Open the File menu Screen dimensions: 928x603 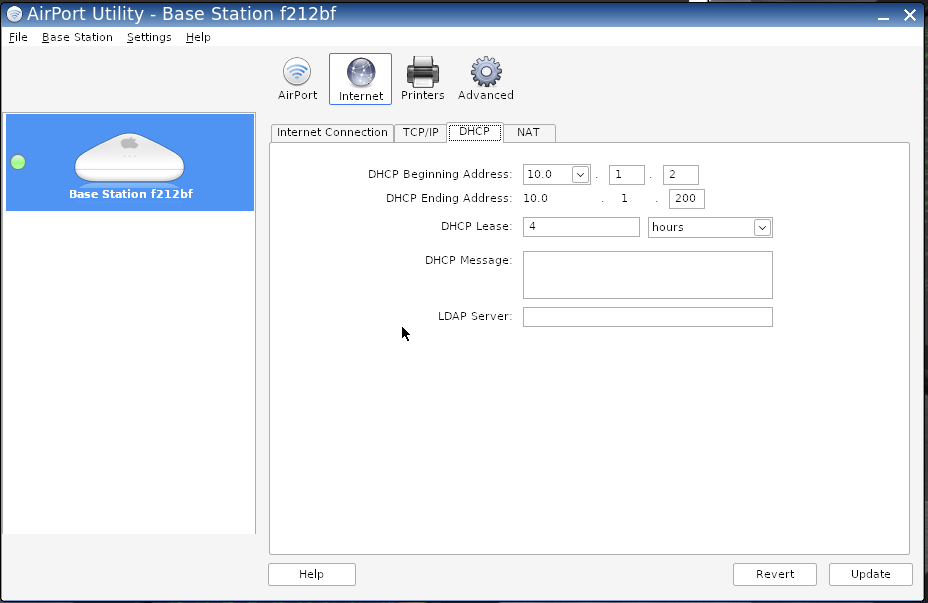(x=18, y=37)
